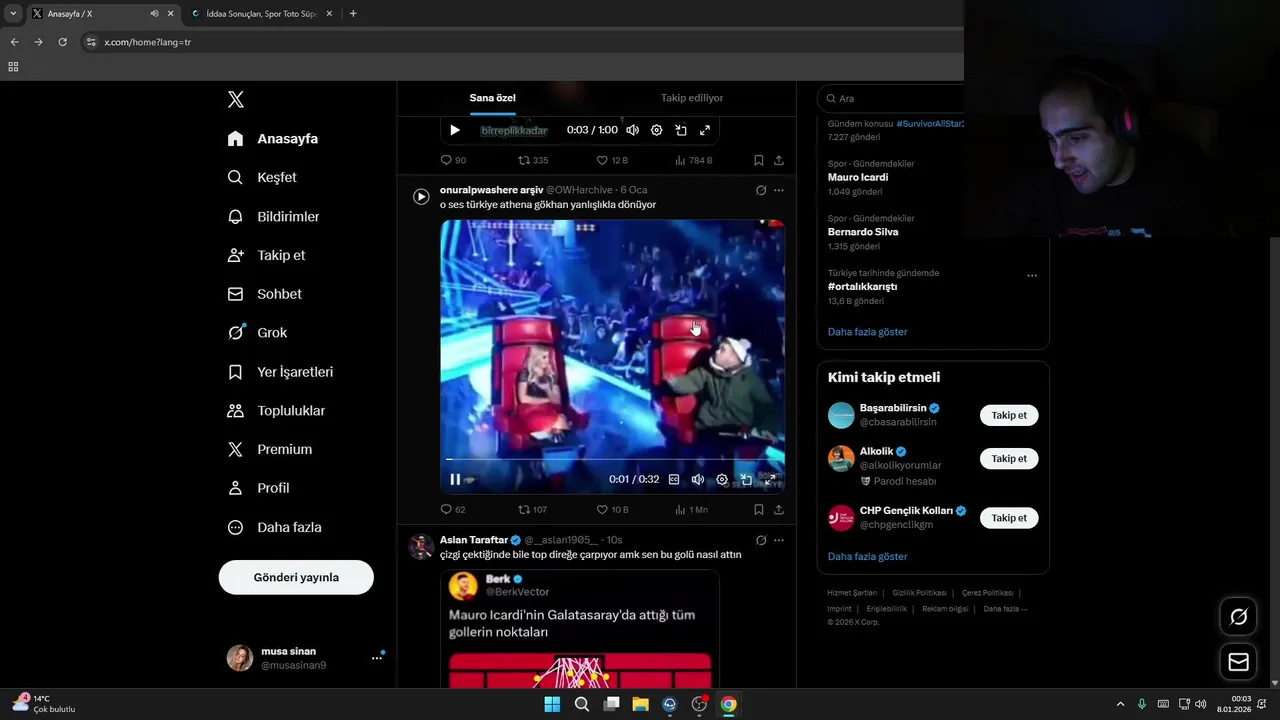Click Gönderi yayınla button
This screenshot has height=720, width=1280.
tap(296, 577)
